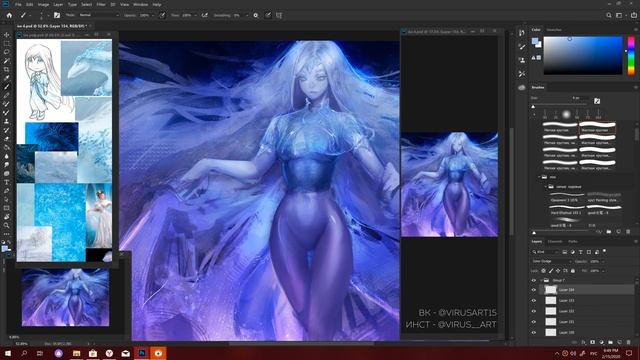Viewport: 640px width, 360px height.
Task: Filter layers by type layers
Action: (x=580, y=252)
